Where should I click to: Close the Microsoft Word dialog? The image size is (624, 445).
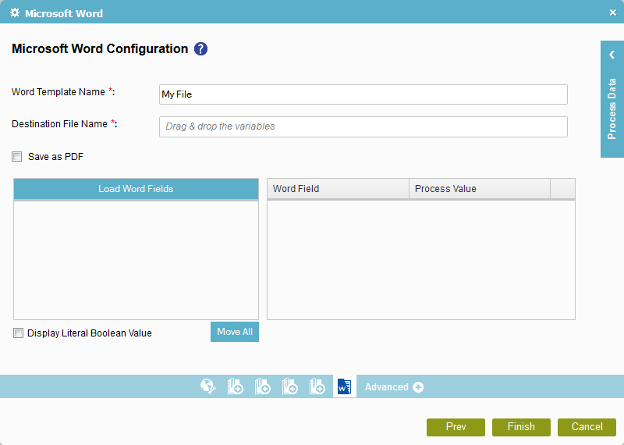point(612,13)
